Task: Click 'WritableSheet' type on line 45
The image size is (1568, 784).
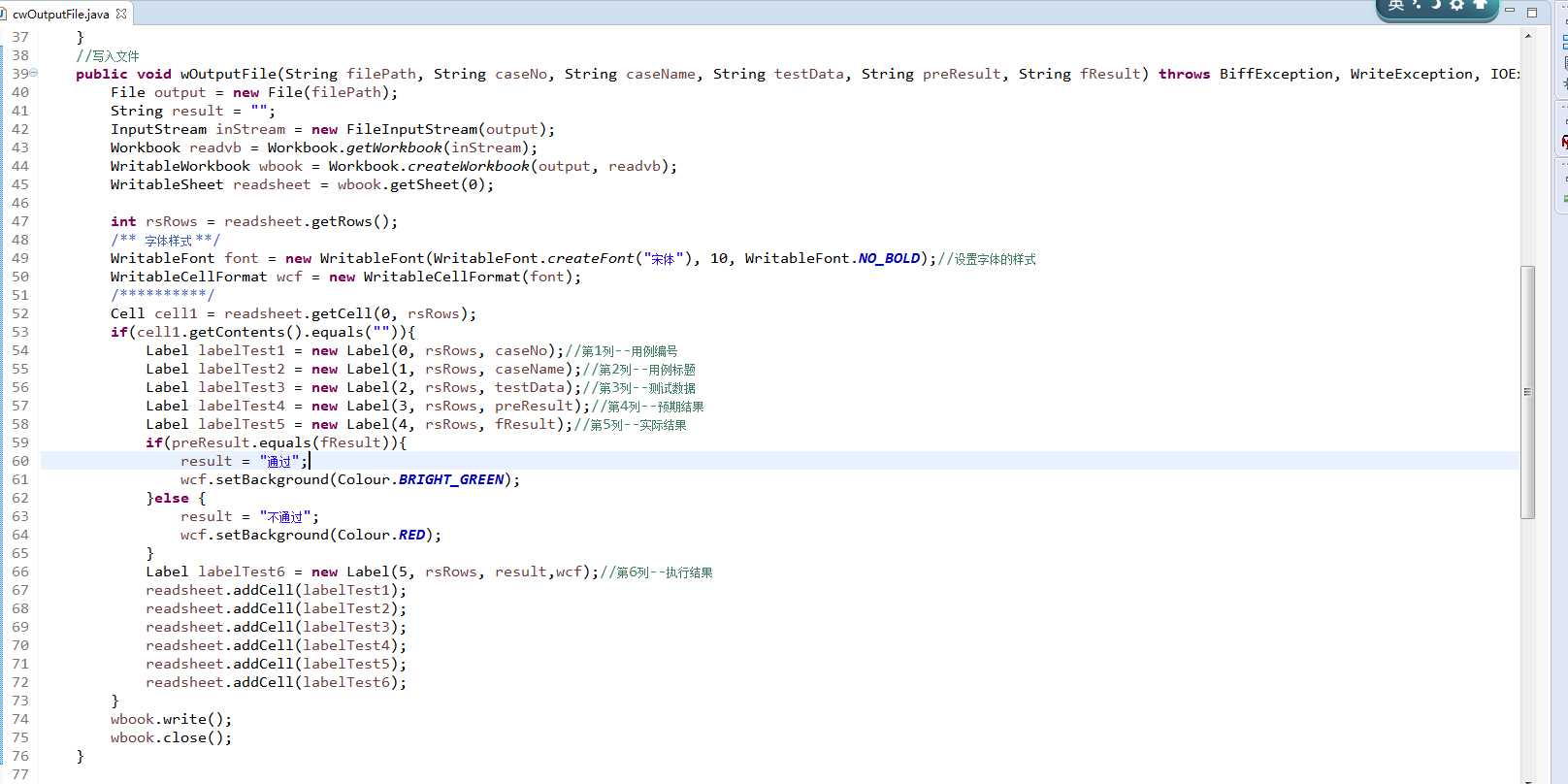Action: tap(167, 184)
